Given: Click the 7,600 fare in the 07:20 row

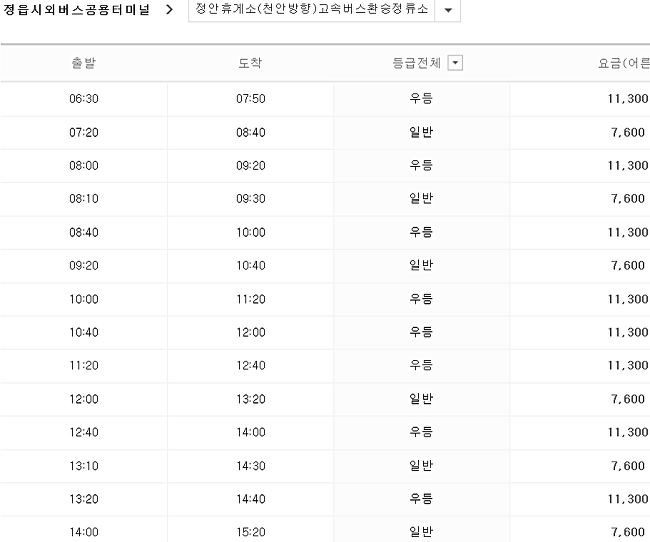Looking at the screenshot, I should tap(628, 133).
